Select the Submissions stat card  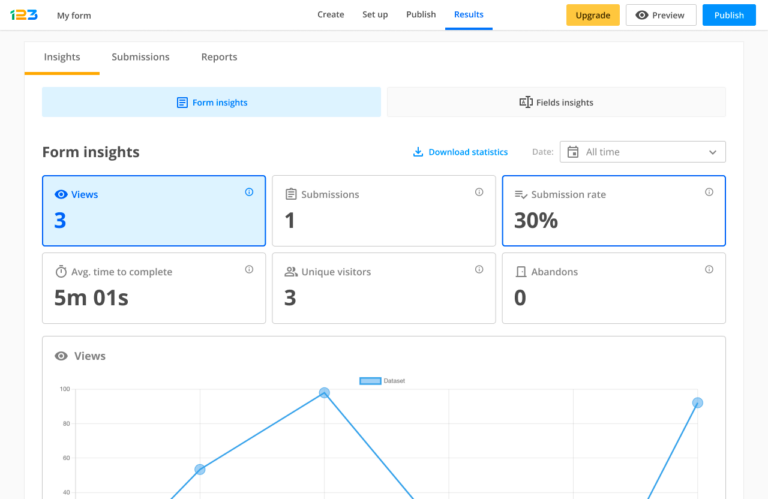[x=384, y=211]
